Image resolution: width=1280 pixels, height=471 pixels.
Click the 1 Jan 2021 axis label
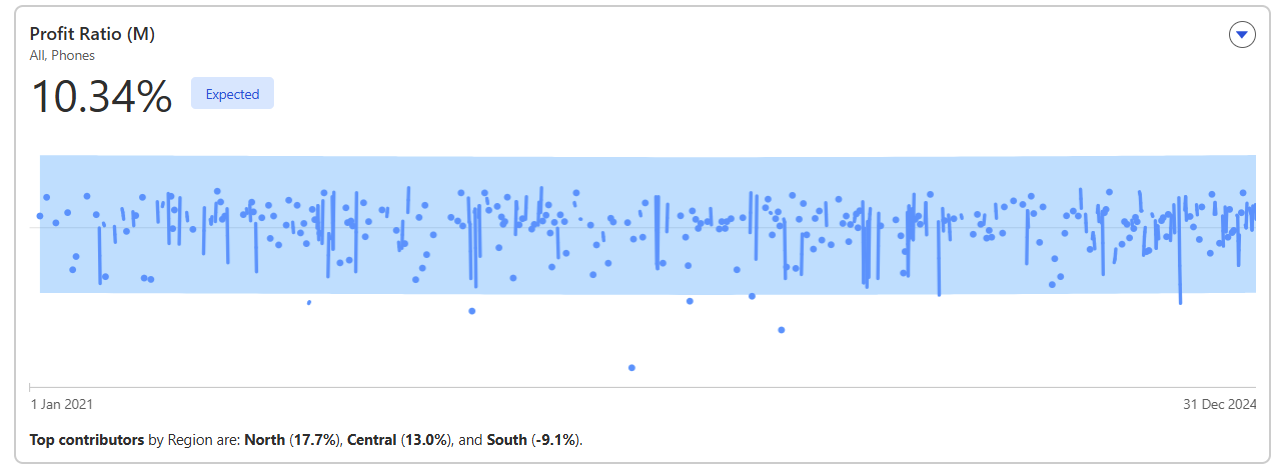(62, 404)
